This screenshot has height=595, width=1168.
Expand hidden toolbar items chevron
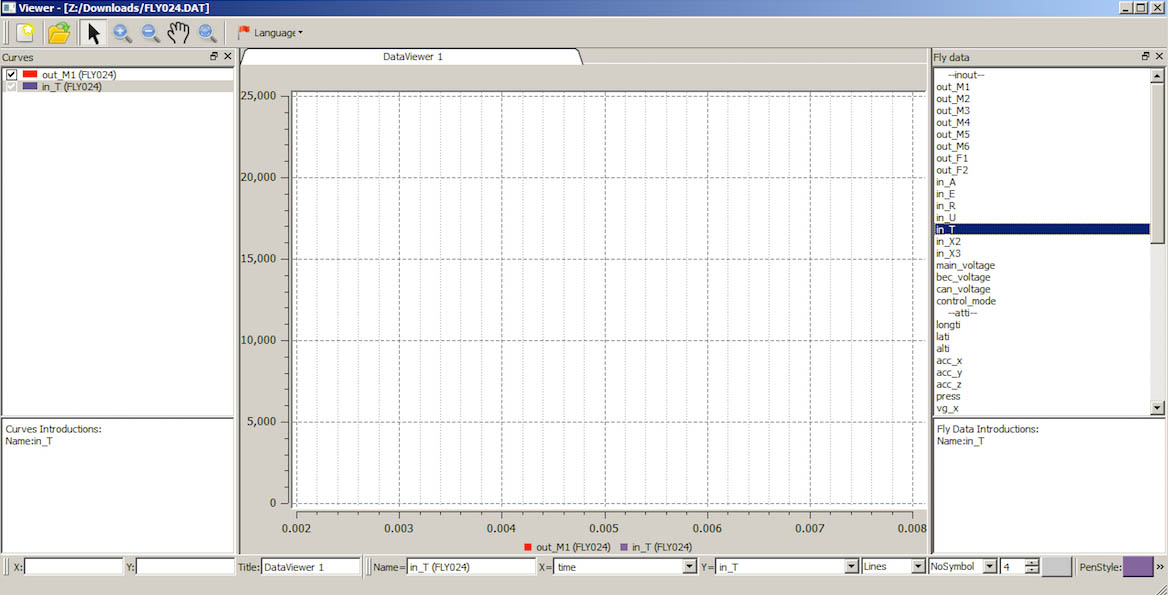(1160, 567)
